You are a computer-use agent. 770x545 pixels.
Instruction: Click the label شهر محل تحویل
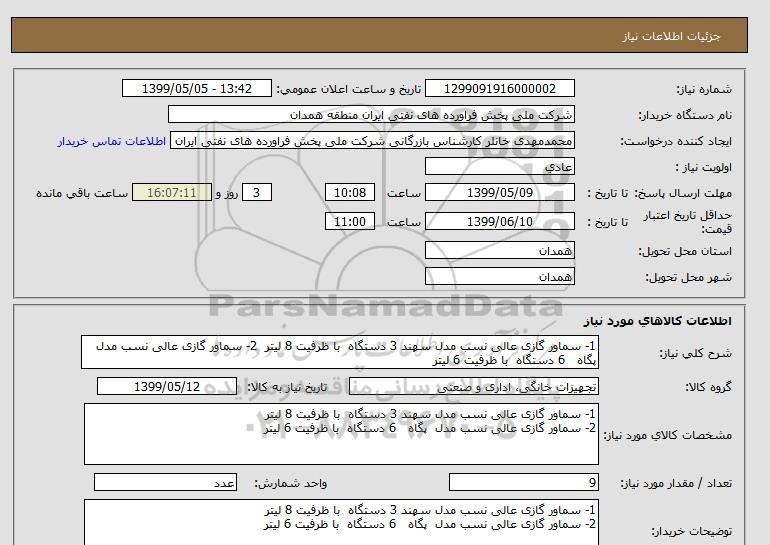tap(688, 277)
